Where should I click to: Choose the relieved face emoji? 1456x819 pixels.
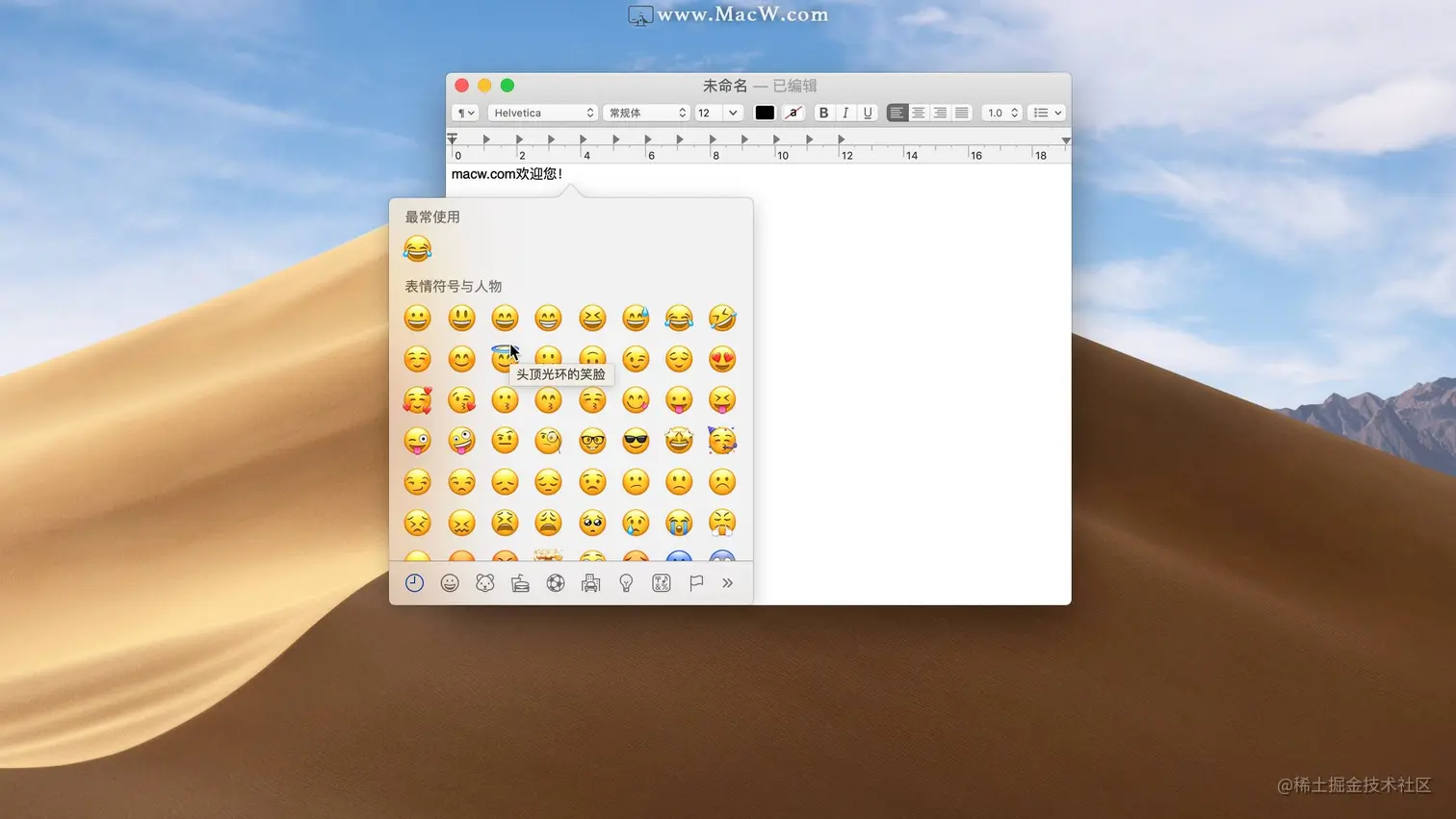tap(679, 359)
